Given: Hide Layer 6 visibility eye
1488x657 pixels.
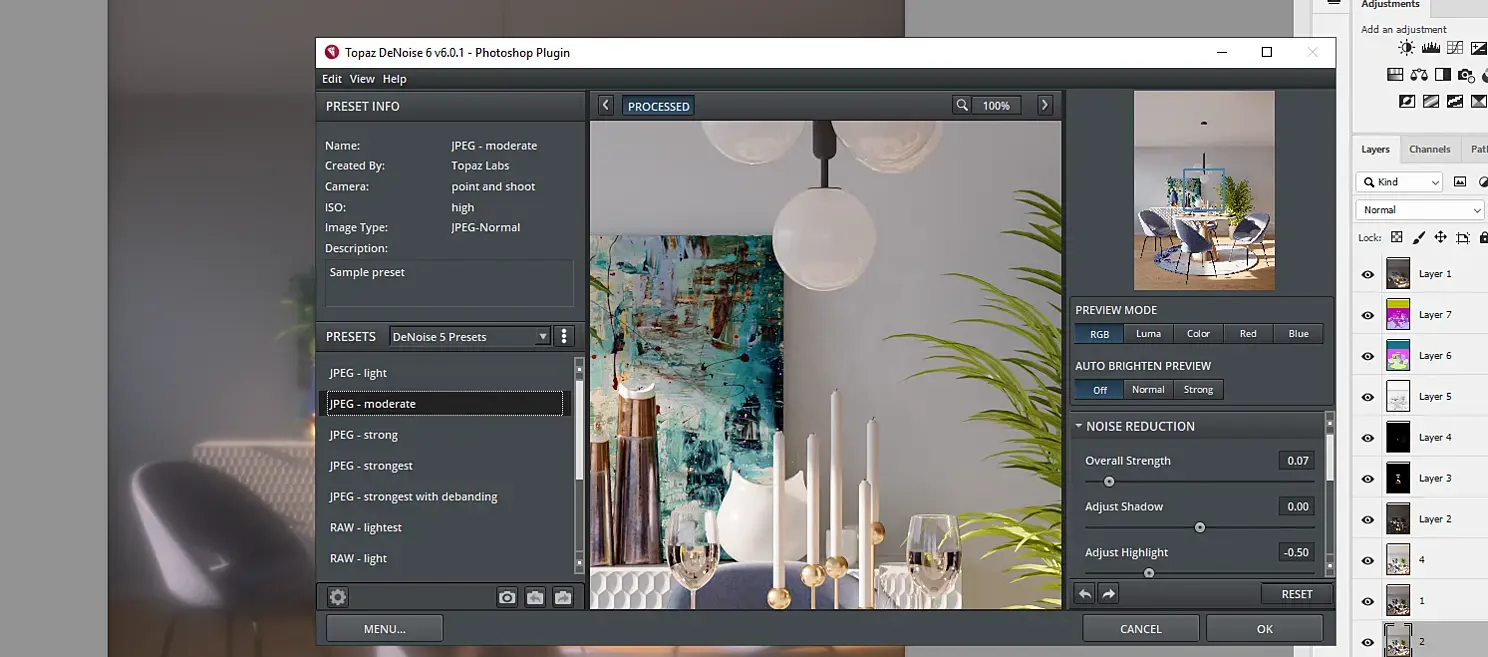Looking at the screenshot, I should tap(1368, 356).
